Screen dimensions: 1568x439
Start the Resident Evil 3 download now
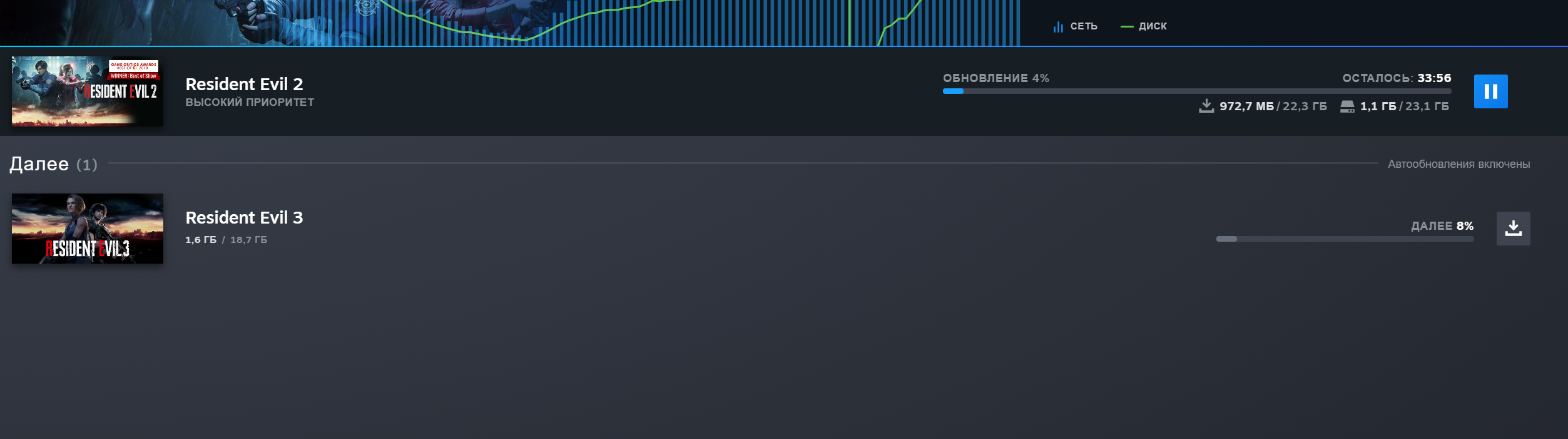coord(1512,229)
